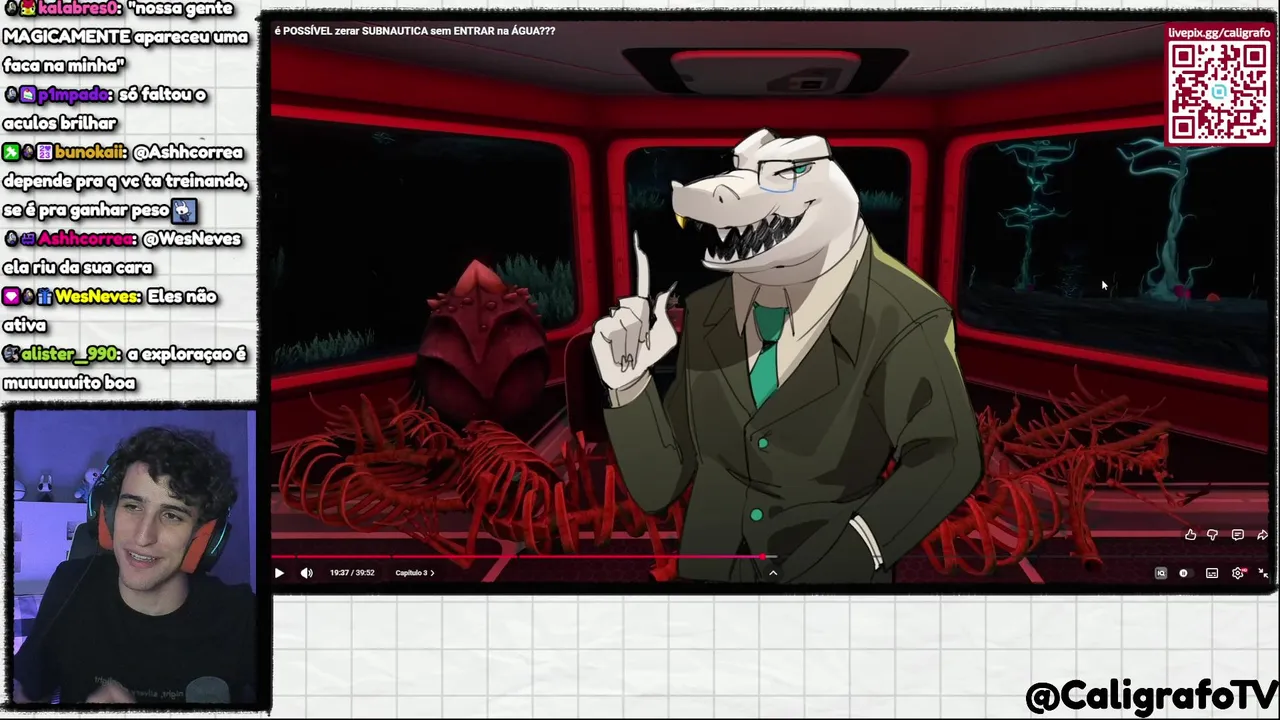Image resolution: width=1280 pixels, height=720 pixels.
Task: Play the paused YouTube video
Action: click(279, 573)
